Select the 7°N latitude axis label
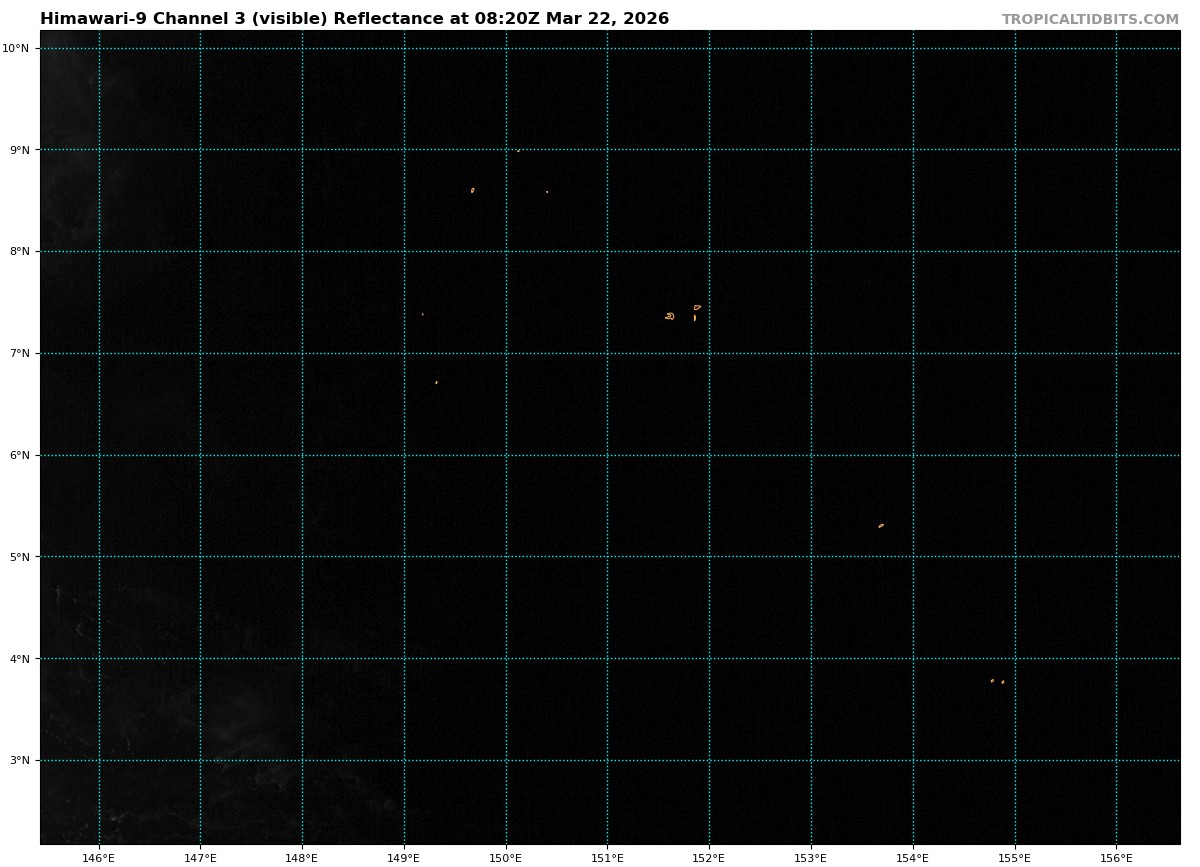The height and width of the screenshot is (867, 1200). pos(20,353)
